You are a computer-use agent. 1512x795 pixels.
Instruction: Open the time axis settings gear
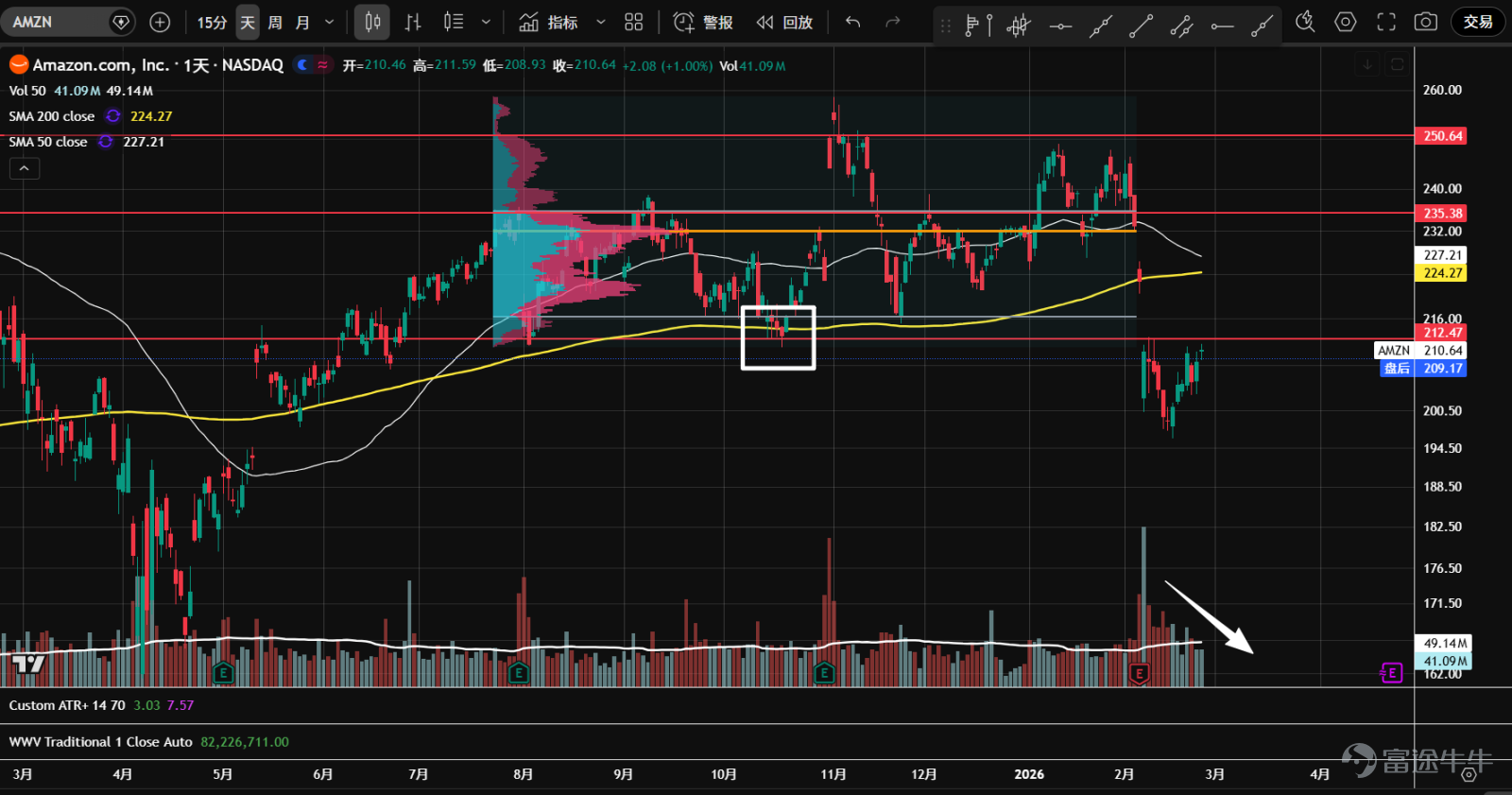[x=1469, y=774]
